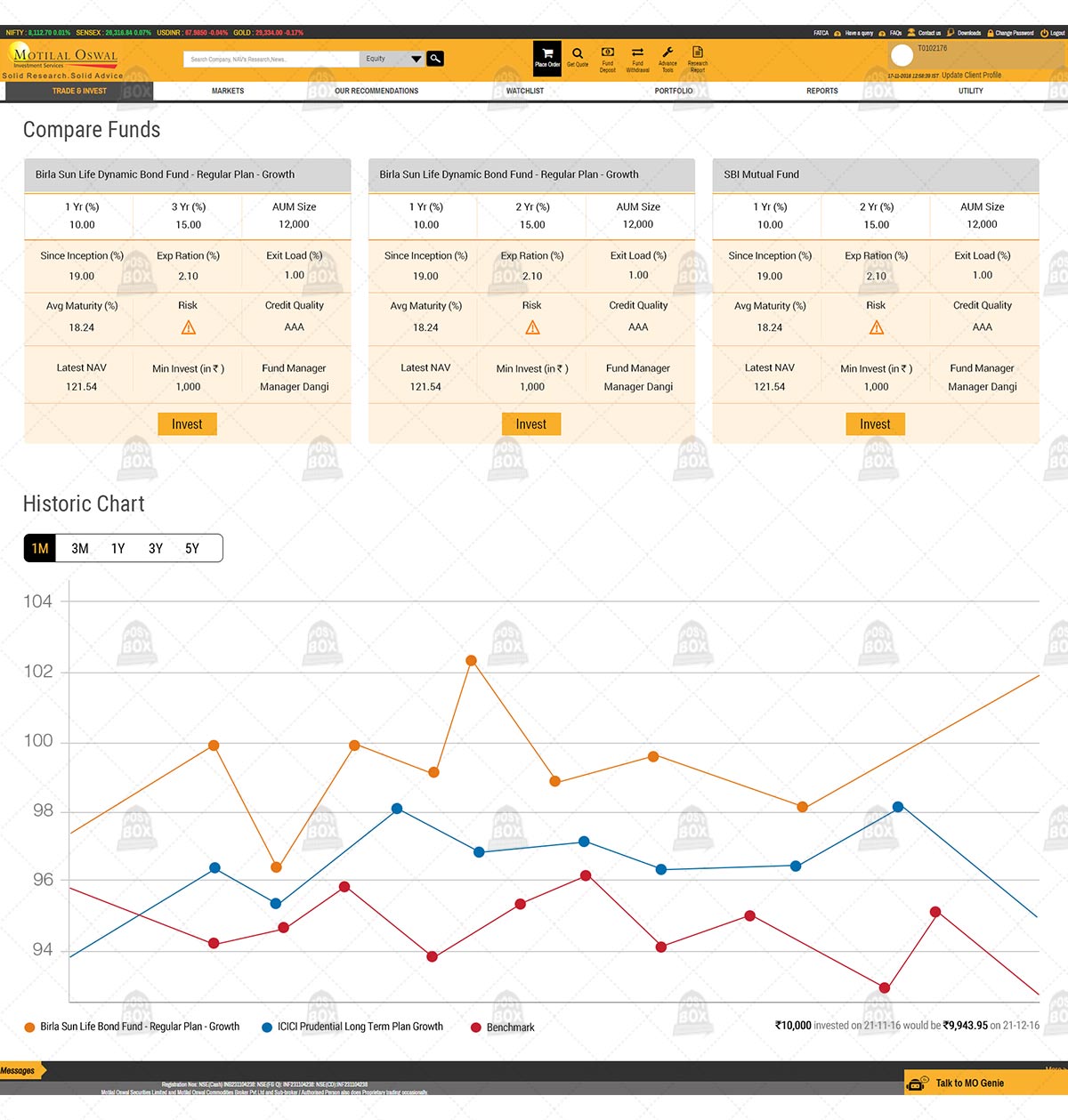Click the Update Client Profile link
This screenshot has width=1068, height=1120.
[971, 76]
